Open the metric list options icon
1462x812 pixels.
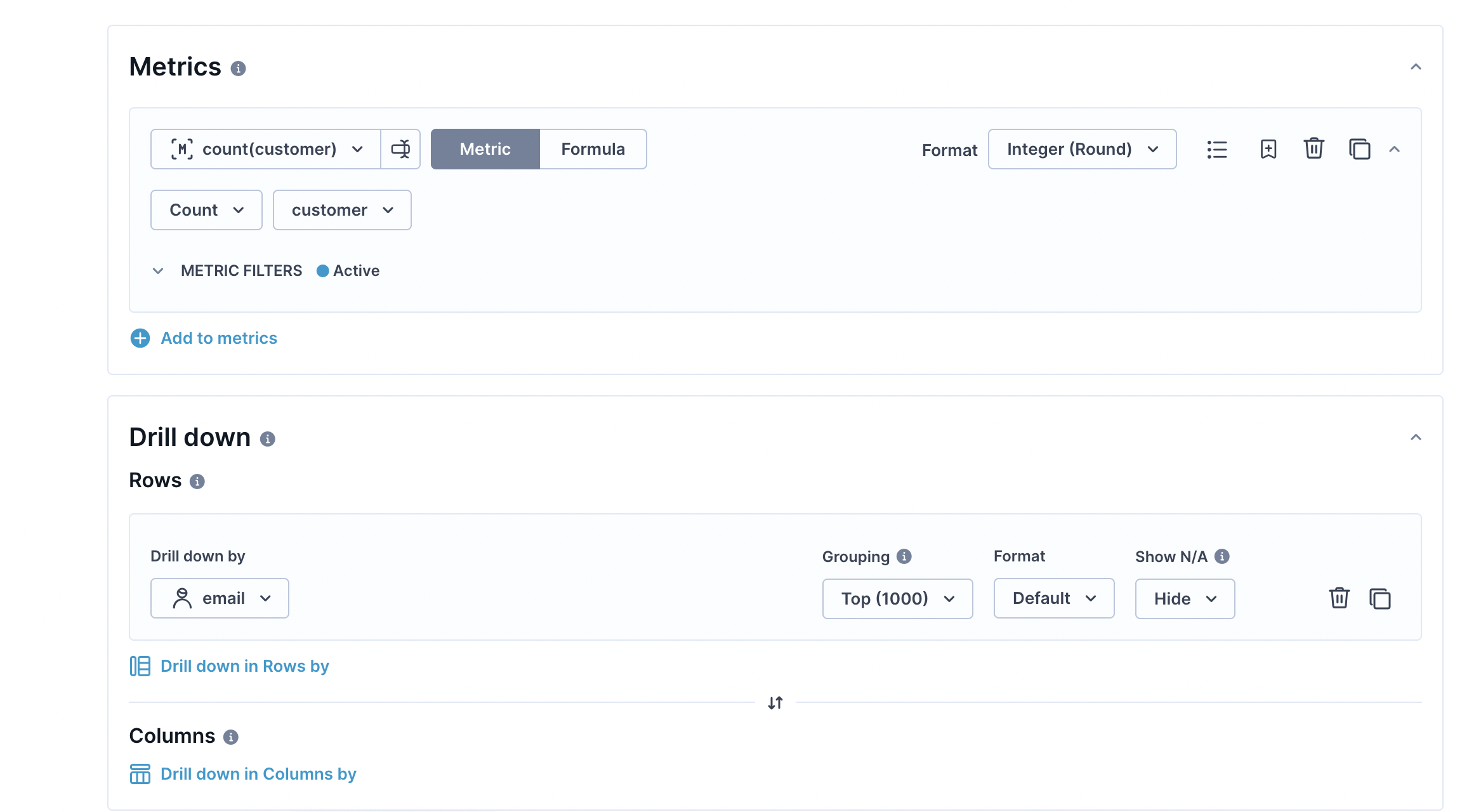pyautogui.click(x=1217, y=149)
